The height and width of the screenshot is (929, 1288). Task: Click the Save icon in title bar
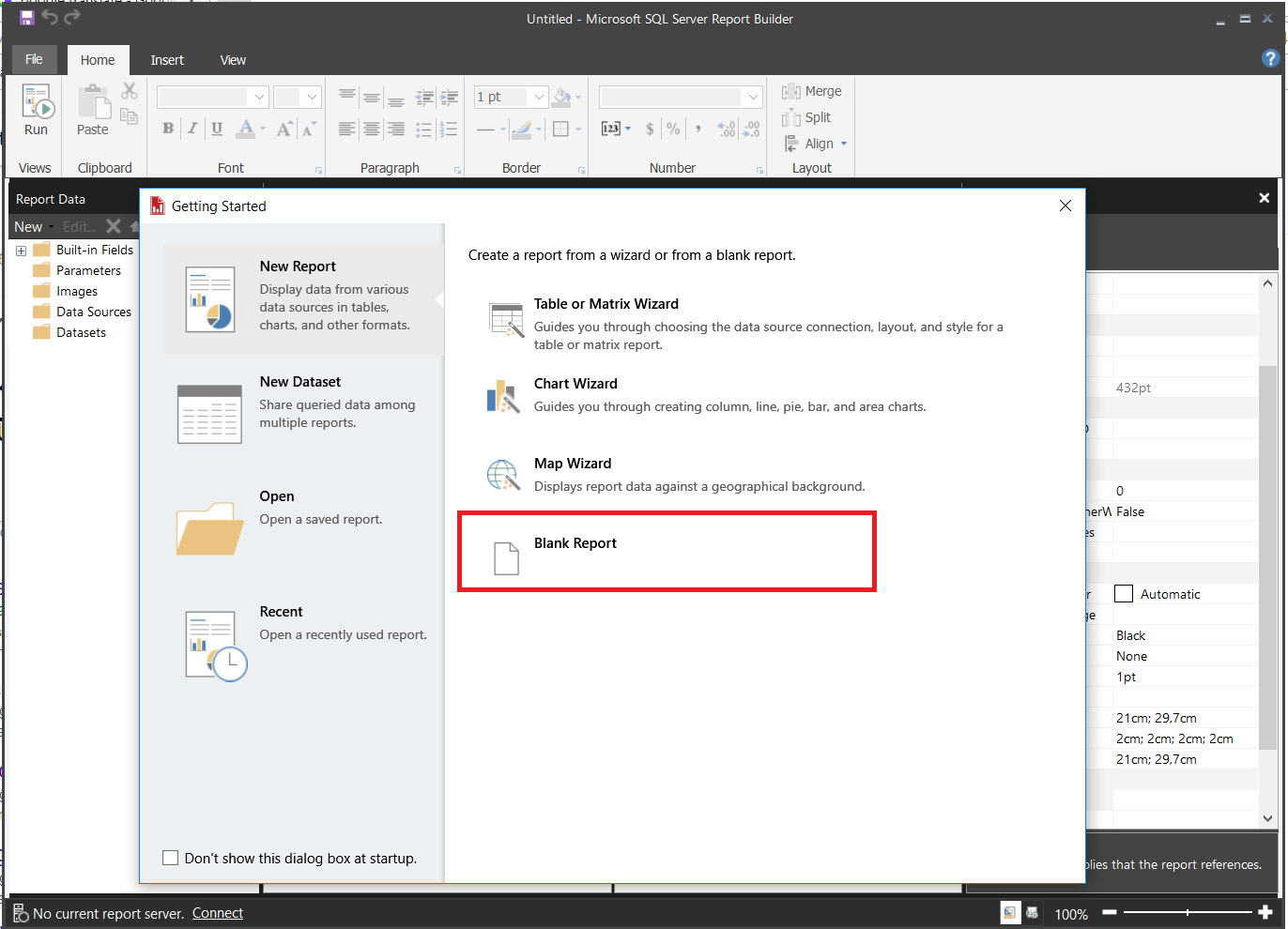[27, 18]
